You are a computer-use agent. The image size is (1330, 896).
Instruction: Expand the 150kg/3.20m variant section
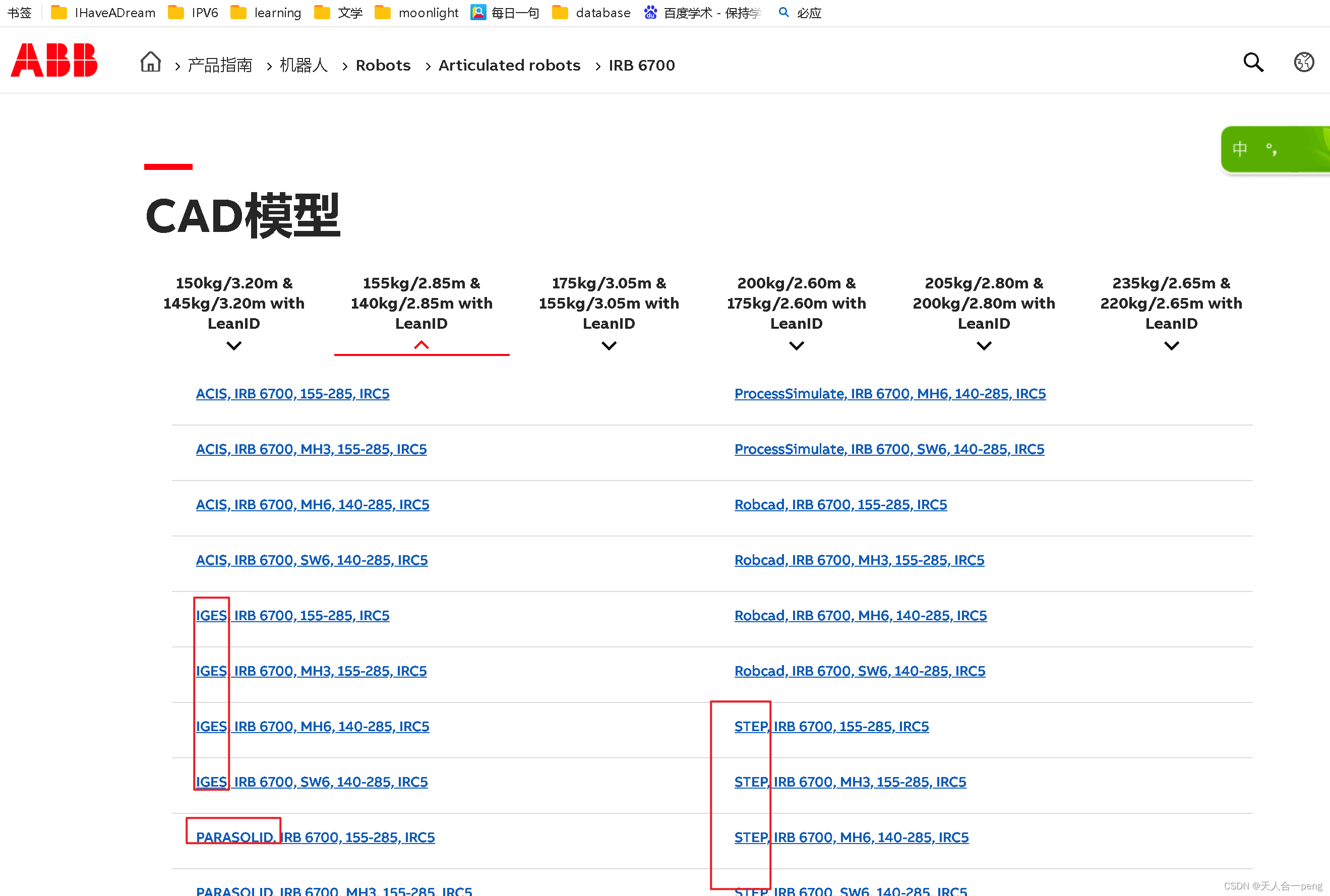tap(233, 346)
